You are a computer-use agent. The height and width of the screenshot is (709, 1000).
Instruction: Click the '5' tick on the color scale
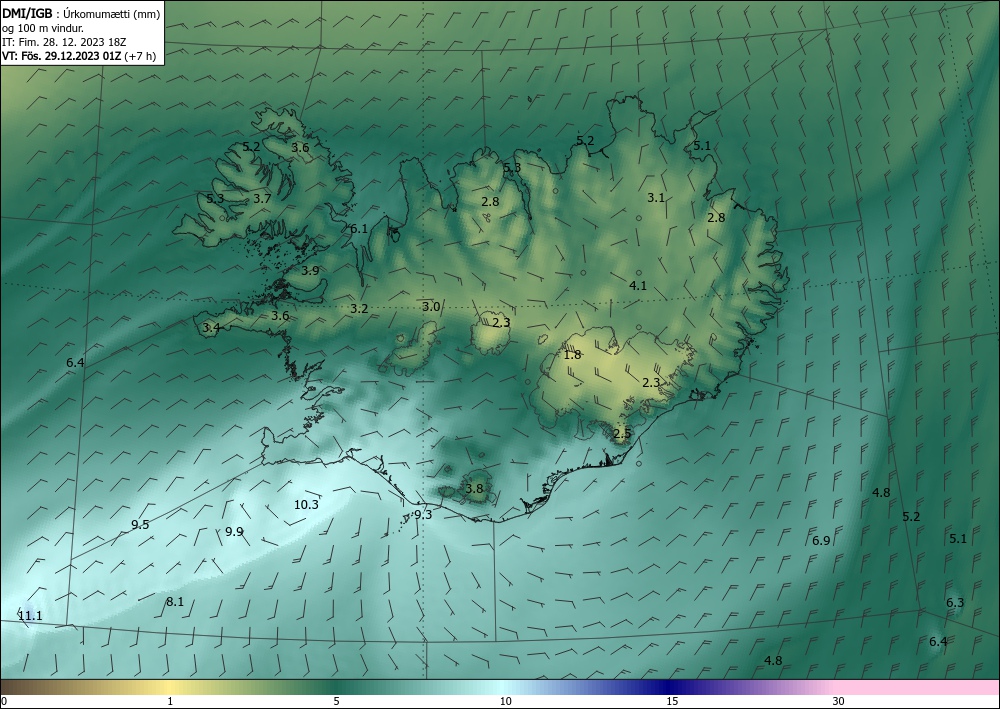336,701
